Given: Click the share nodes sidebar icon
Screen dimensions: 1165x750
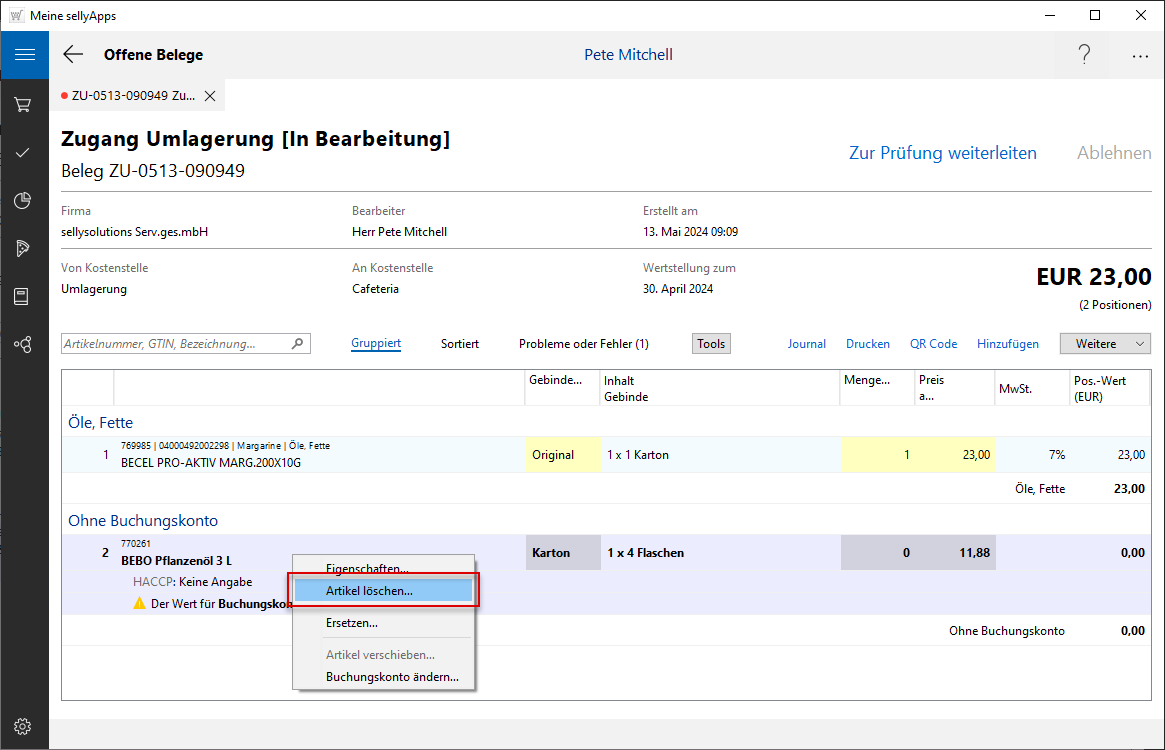Looking at the screenshot, I should pos(23,345).
